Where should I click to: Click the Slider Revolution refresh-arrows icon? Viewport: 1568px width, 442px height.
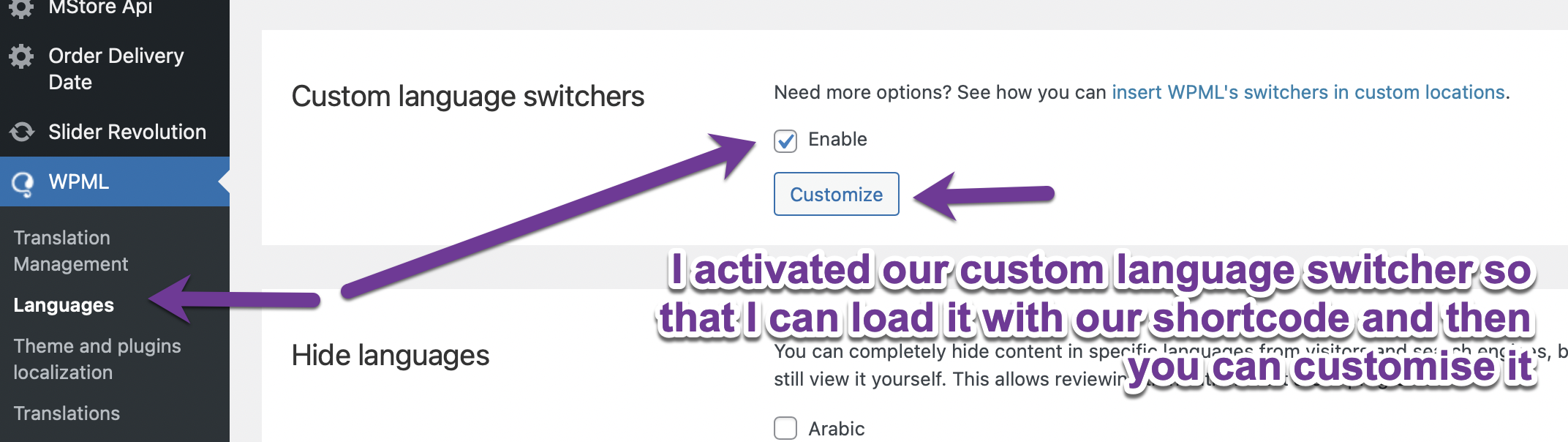coord(21,132)
